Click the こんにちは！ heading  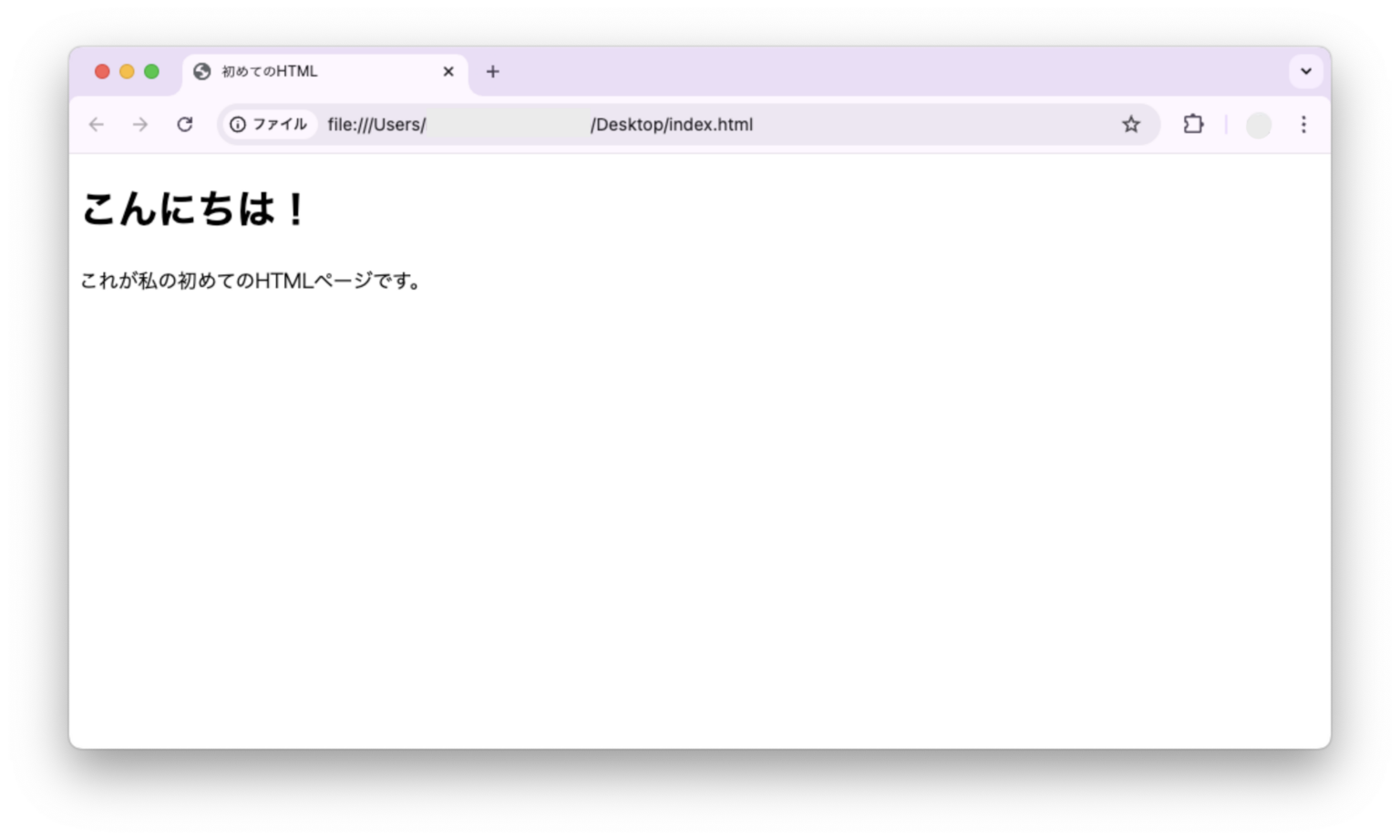(194, 210)
